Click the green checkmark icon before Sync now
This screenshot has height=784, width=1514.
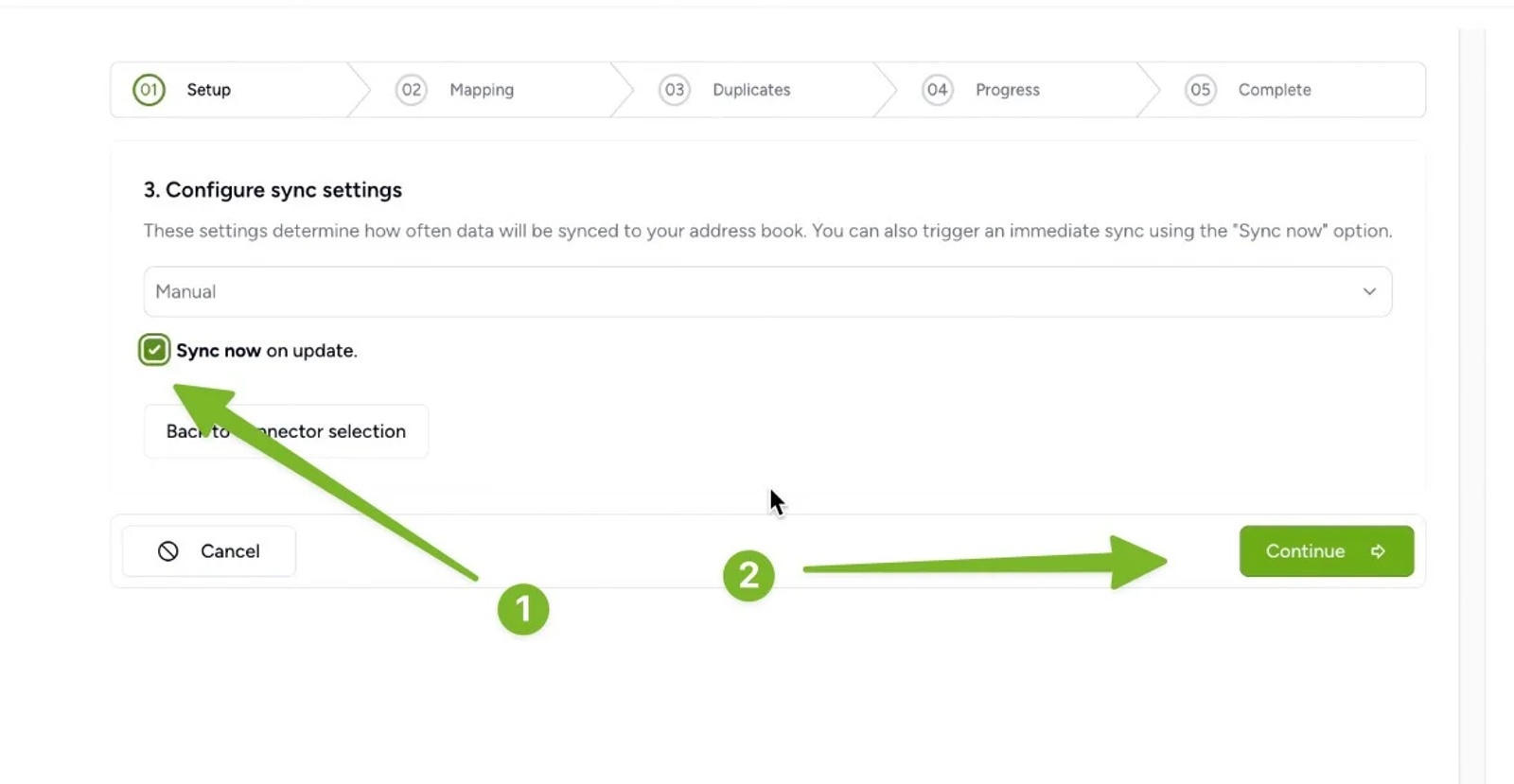(x=153, y=350)
